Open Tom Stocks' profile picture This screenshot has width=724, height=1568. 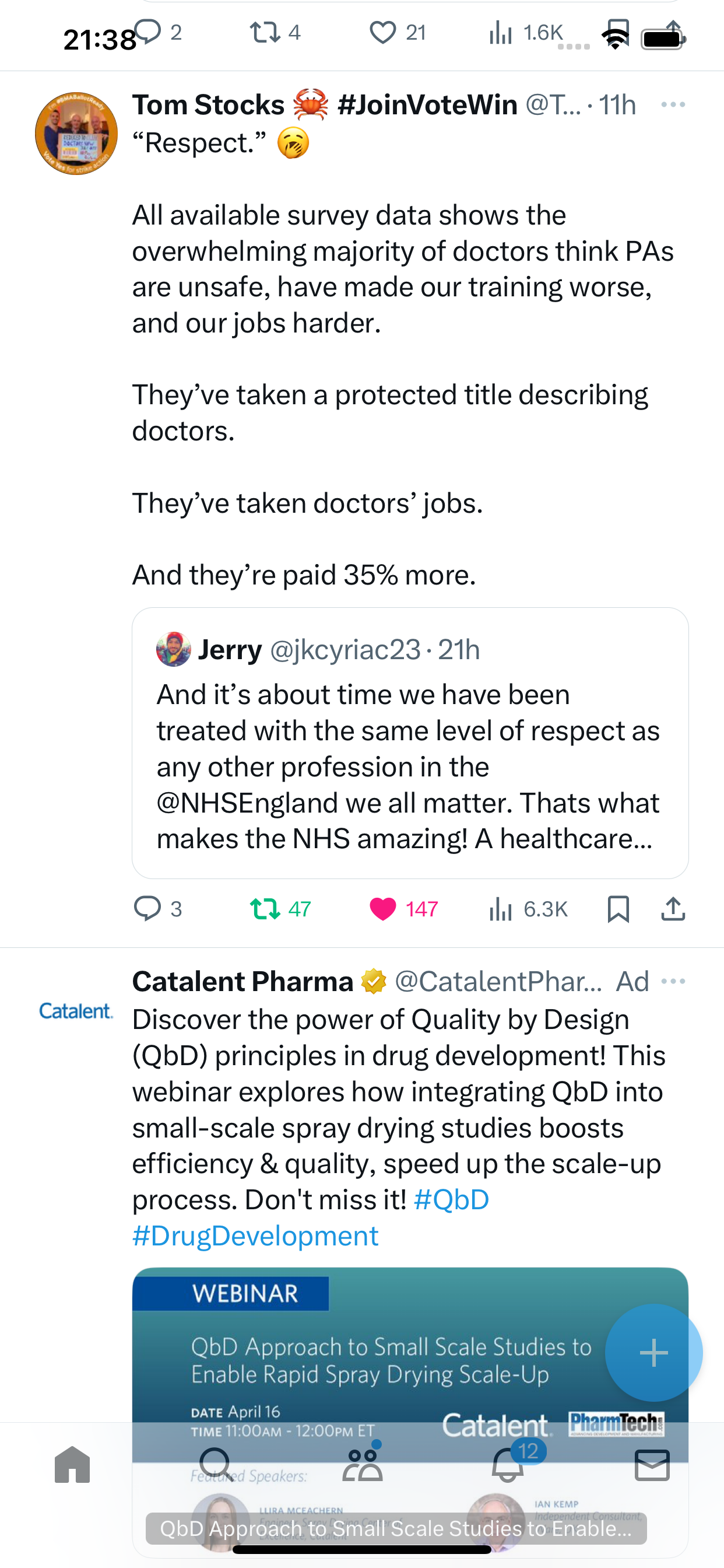coord(76,134)
